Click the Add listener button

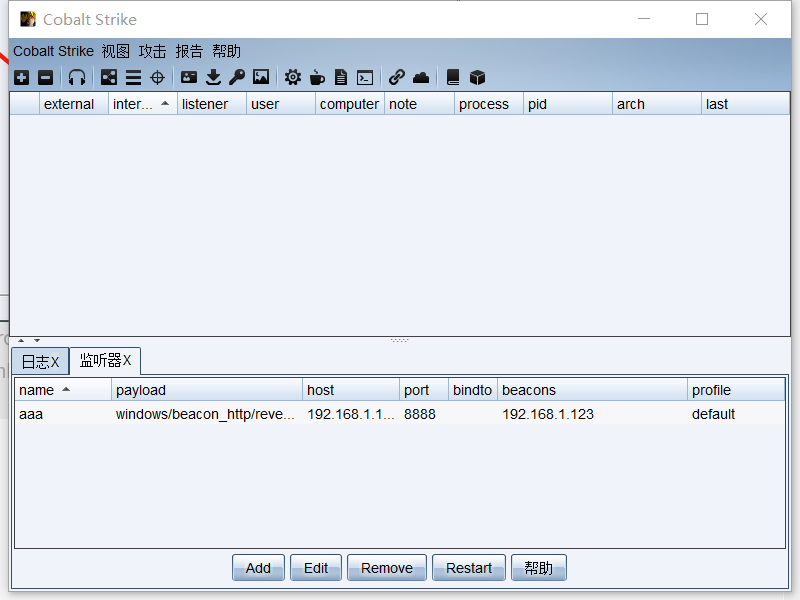click(258, 568)
